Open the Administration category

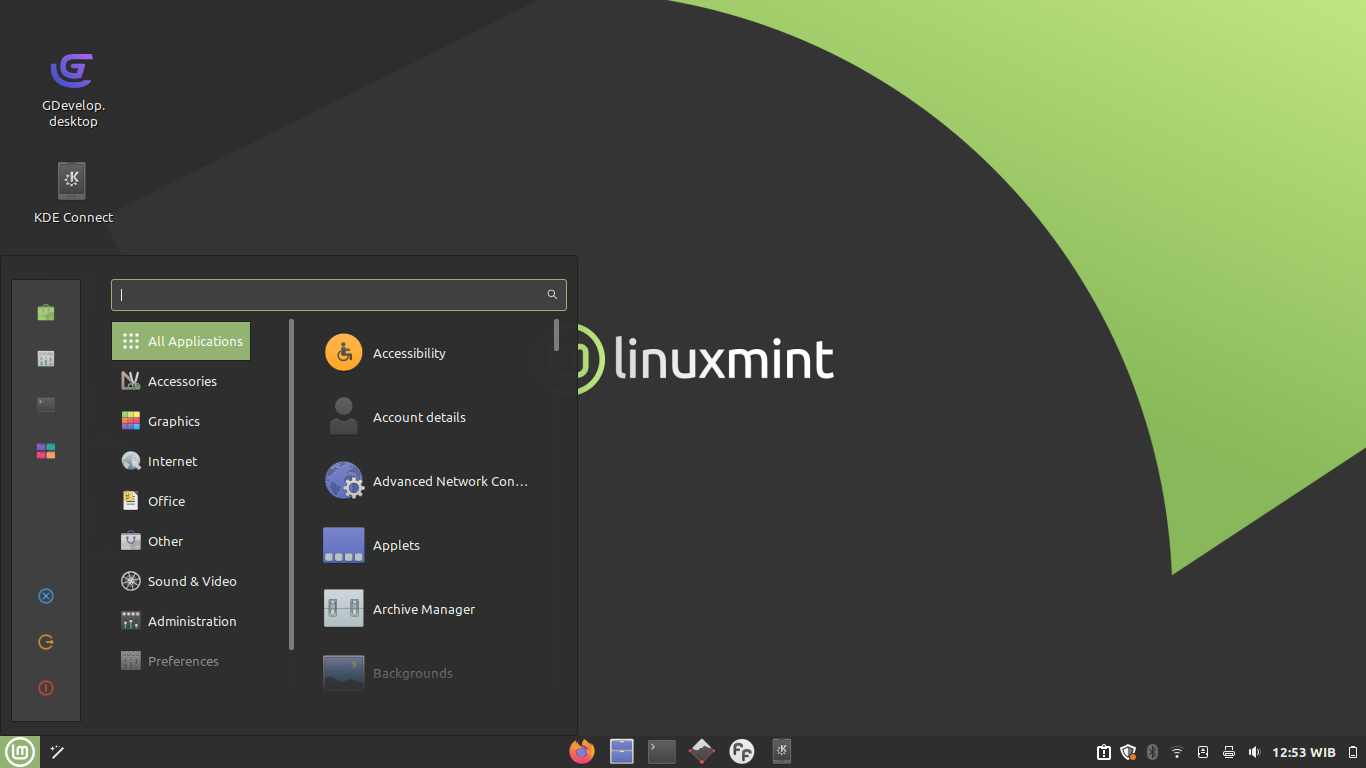coord(181,621)
